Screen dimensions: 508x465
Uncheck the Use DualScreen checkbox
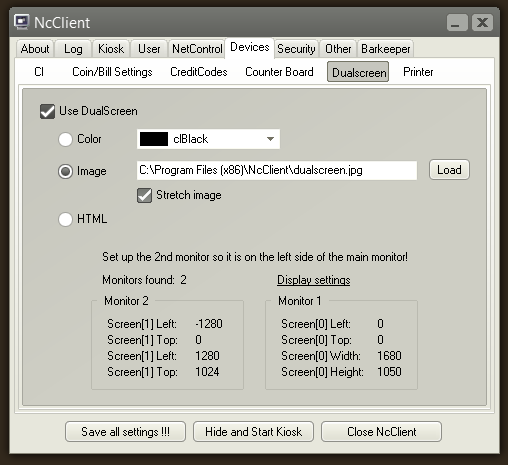47,111
